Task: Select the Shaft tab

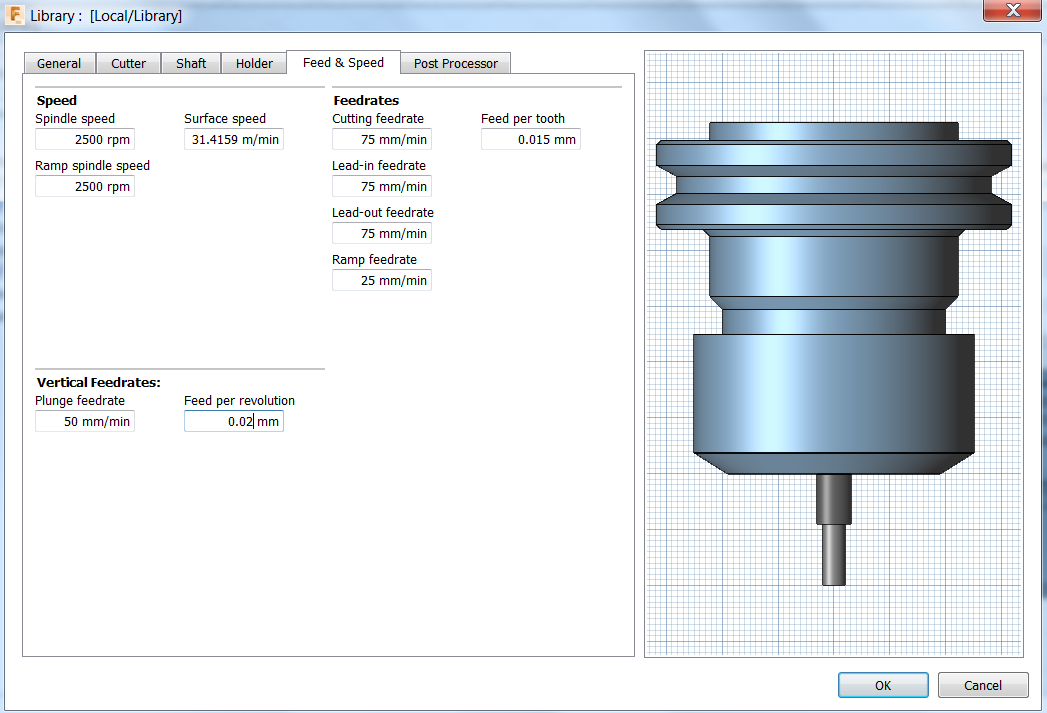Action: click(191, 63)
